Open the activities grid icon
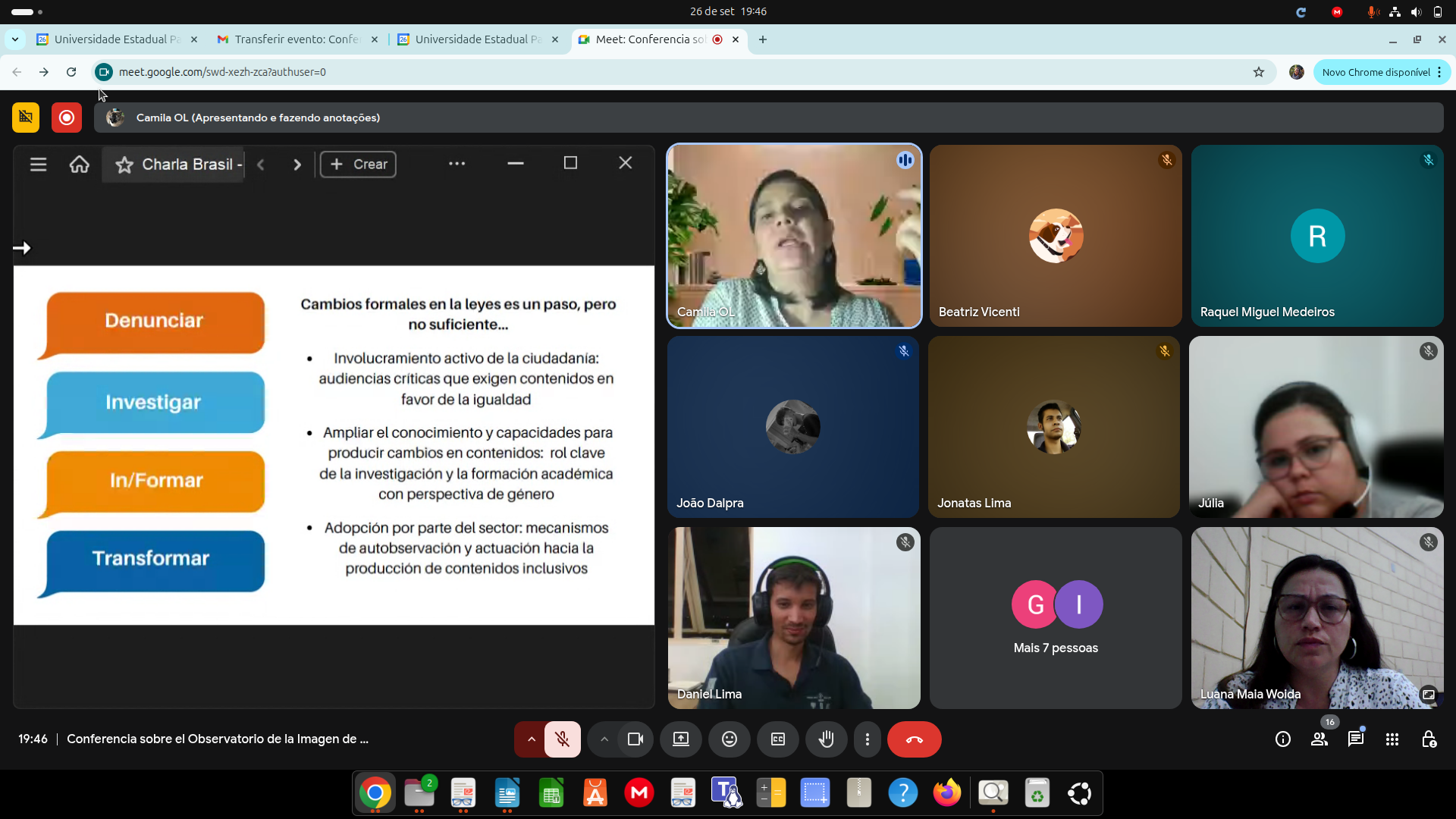Screen dimensions: 1456x819 pos(1392,739)
